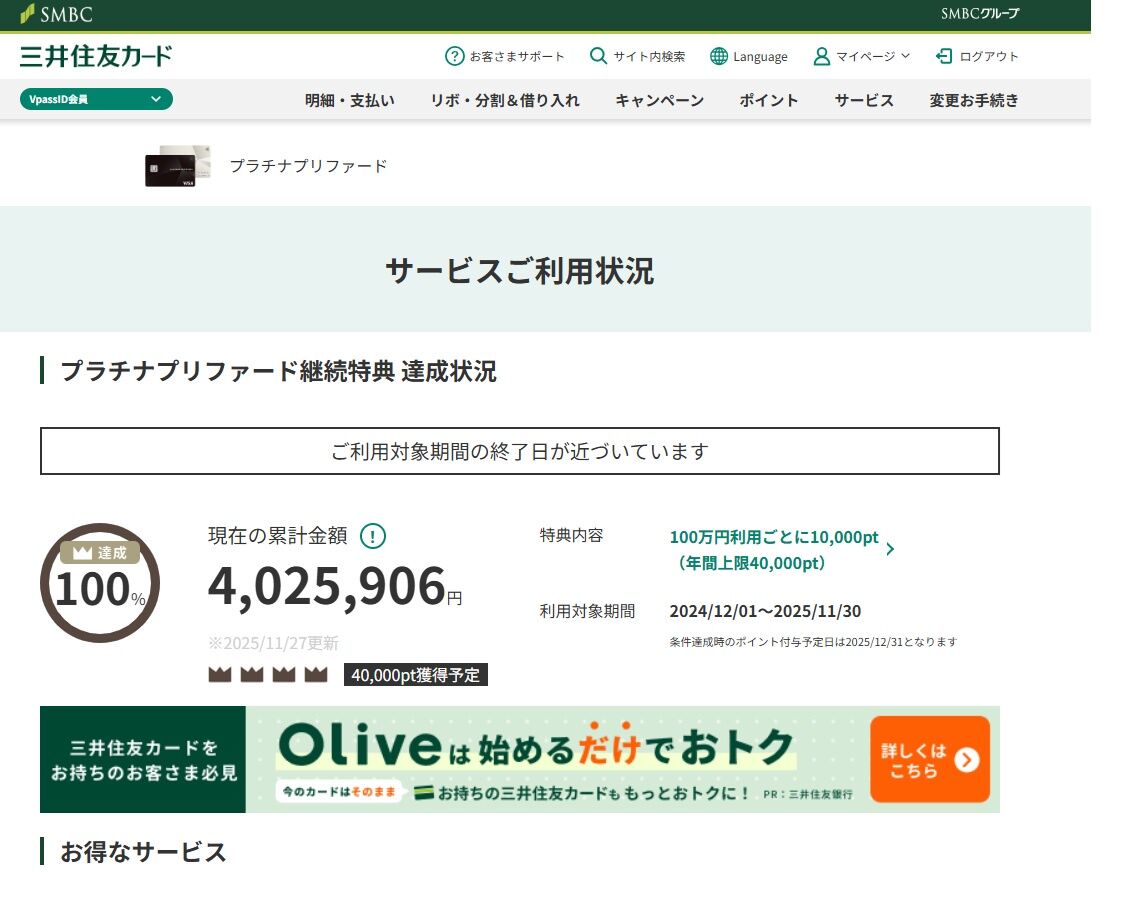The height and width of the screenshot is (899, 1121).
Task: Click the プラチナプリファード card thumbnail
Action: coord(178,166)
